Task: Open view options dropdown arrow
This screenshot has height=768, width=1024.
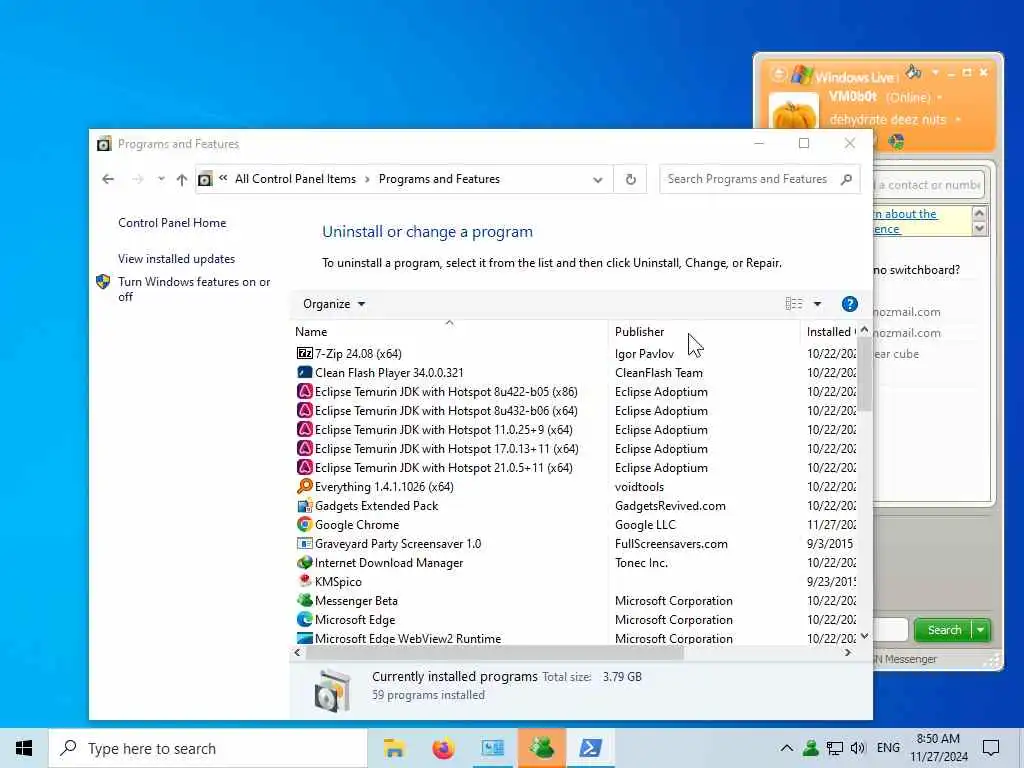Action: (x=817, y=304)
